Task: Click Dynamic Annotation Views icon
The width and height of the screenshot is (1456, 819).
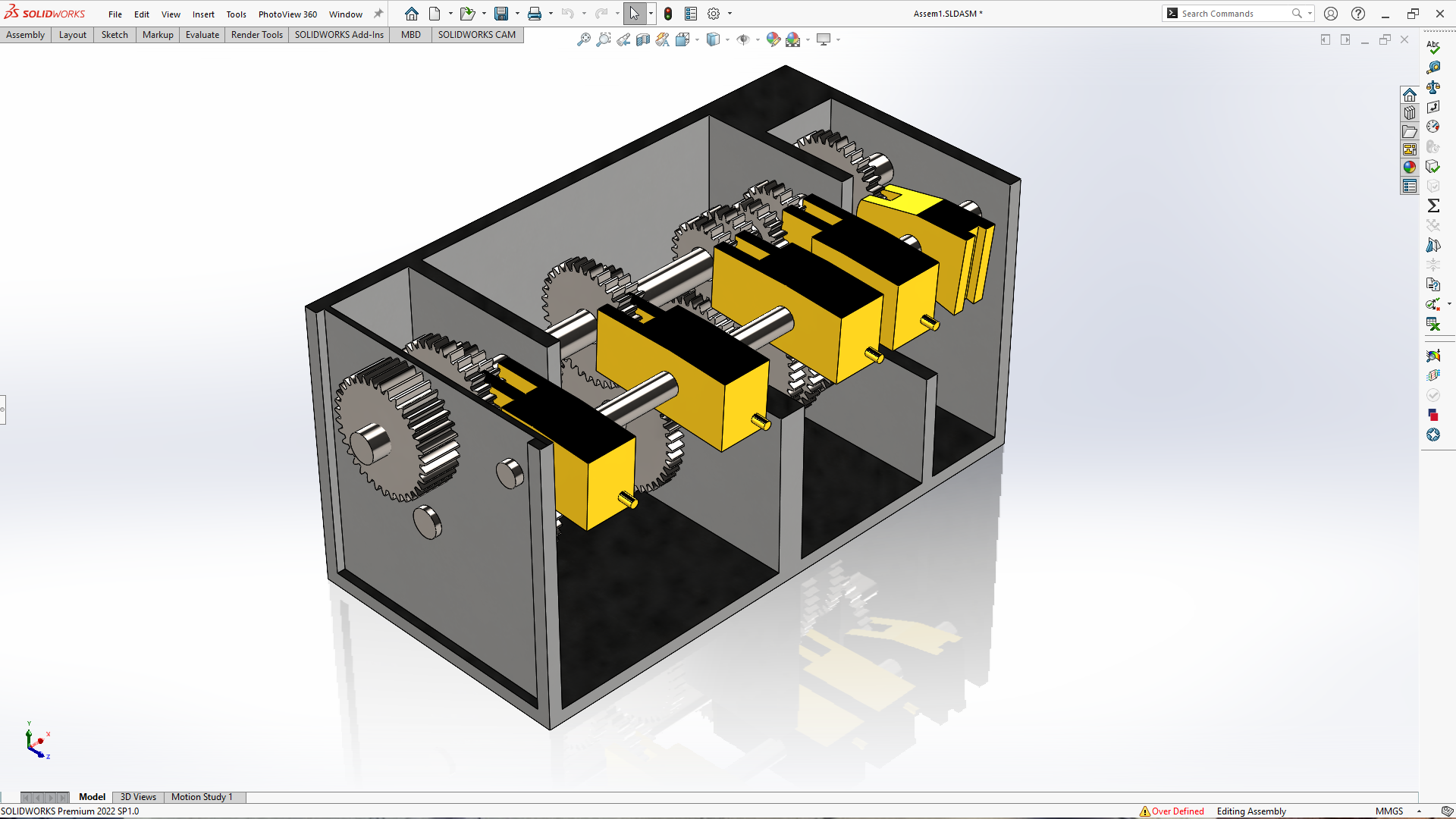Action: pos(663,39)
